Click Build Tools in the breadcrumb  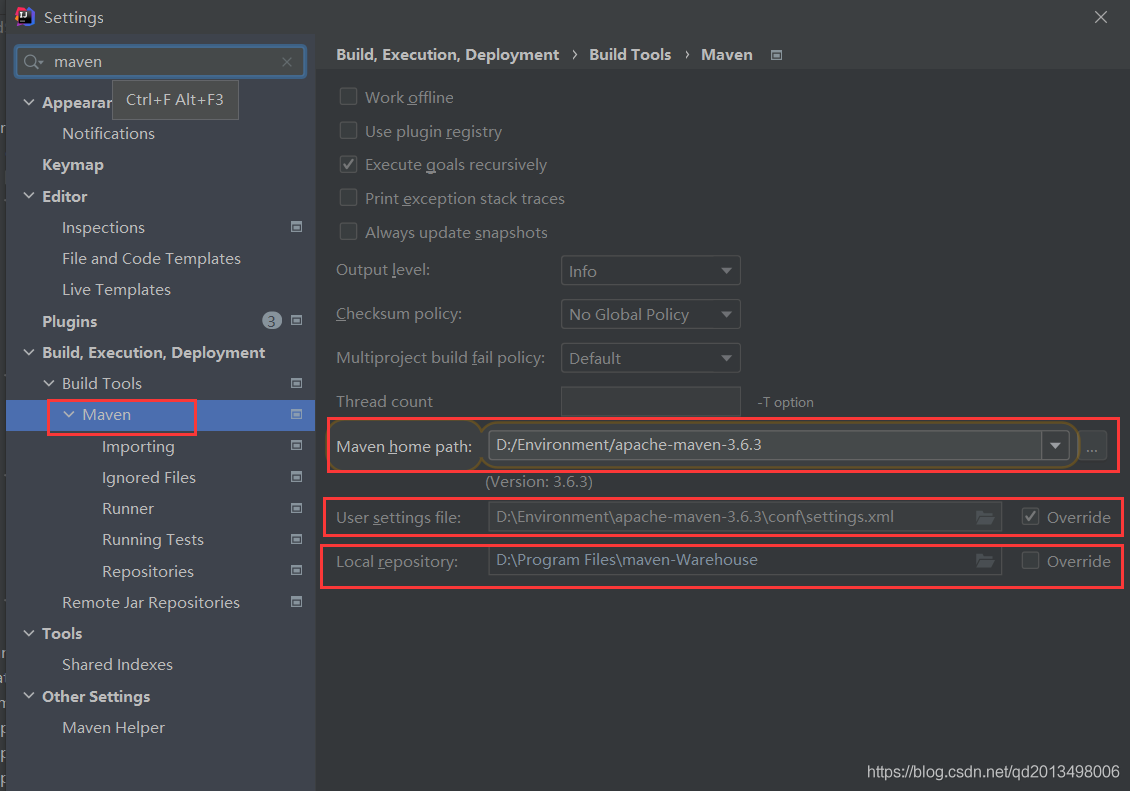tap(630, 55)
